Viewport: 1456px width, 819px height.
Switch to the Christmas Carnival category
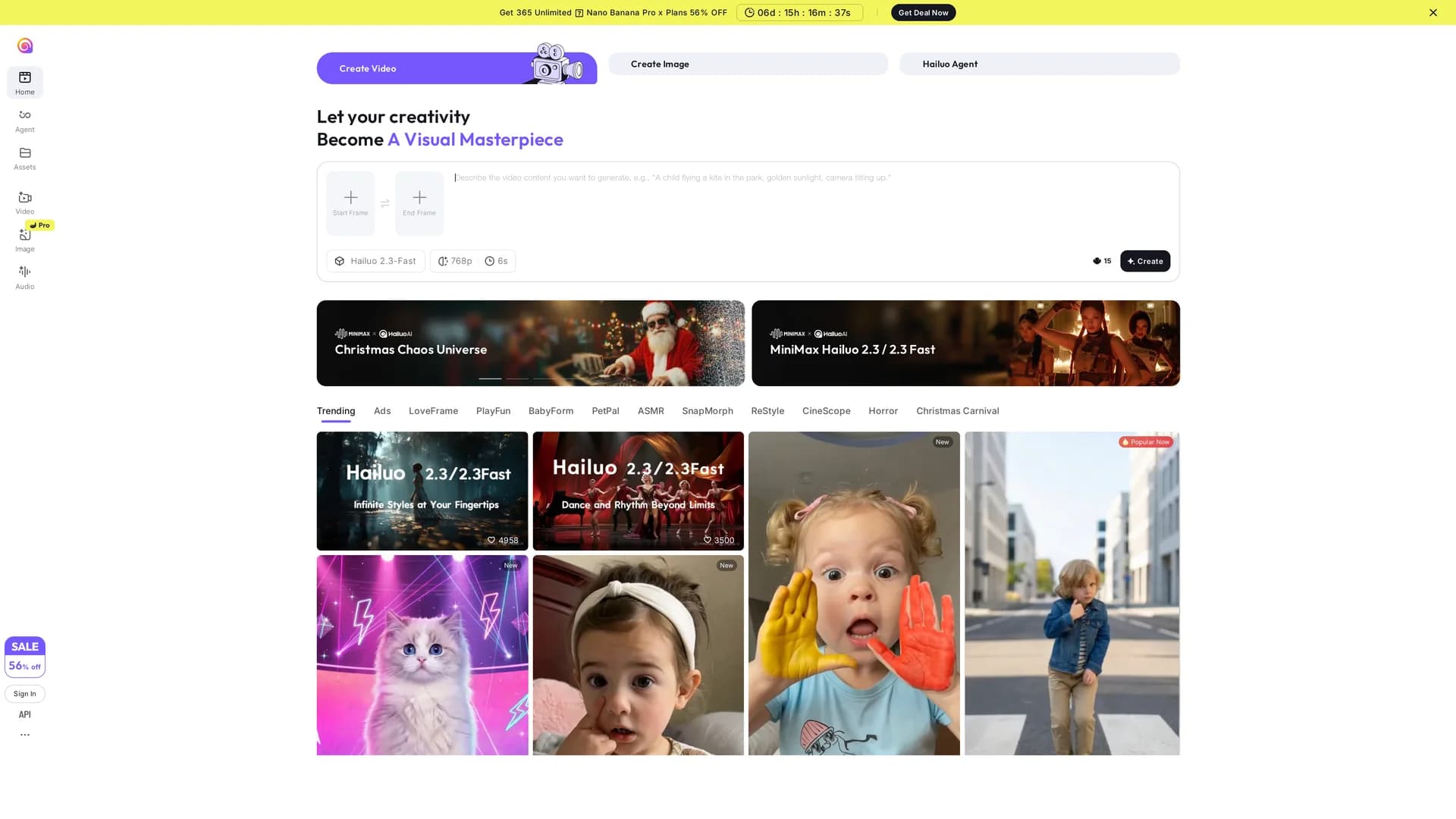click(x=957, y=411)
